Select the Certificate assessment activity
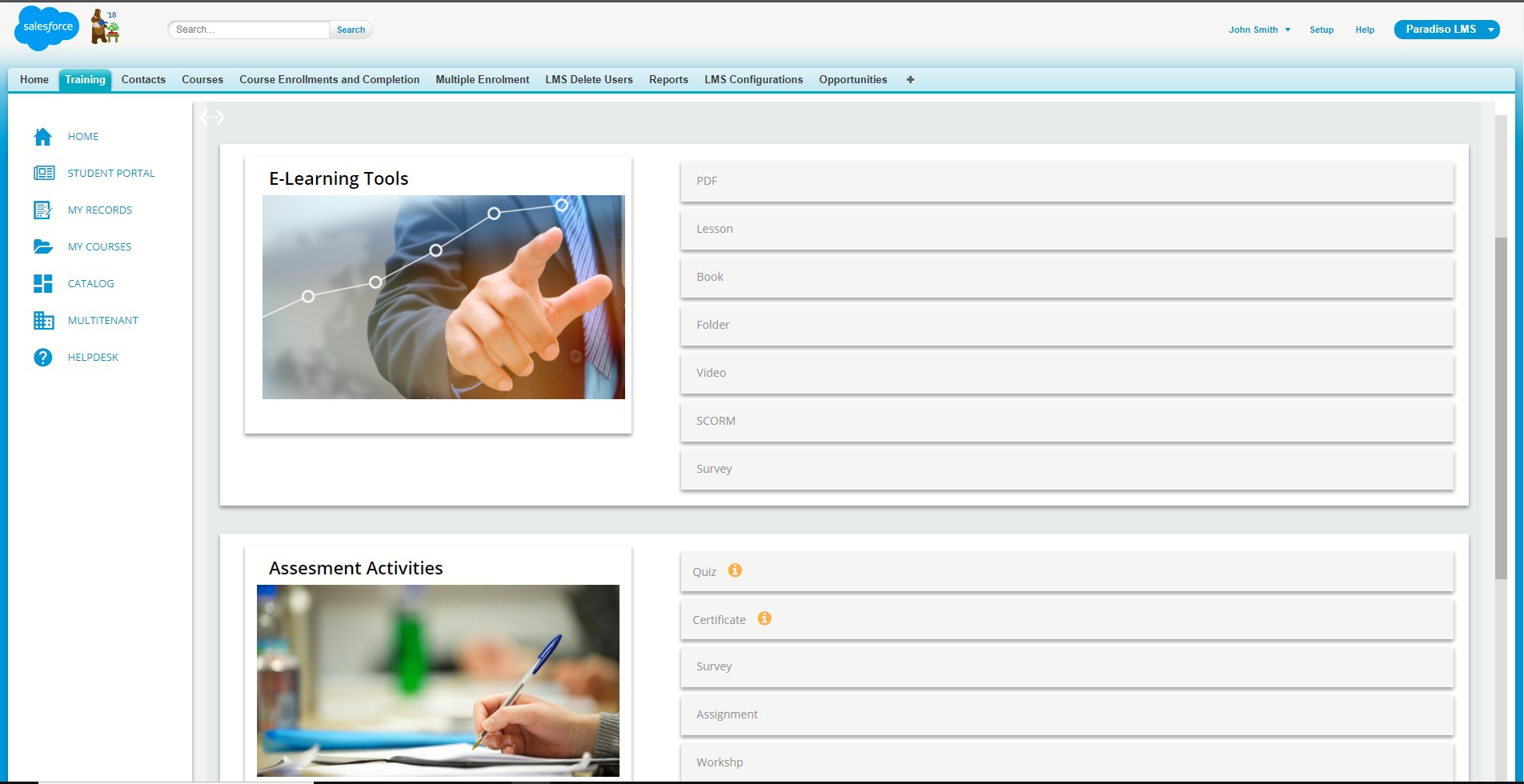 tap(1067, 619)
